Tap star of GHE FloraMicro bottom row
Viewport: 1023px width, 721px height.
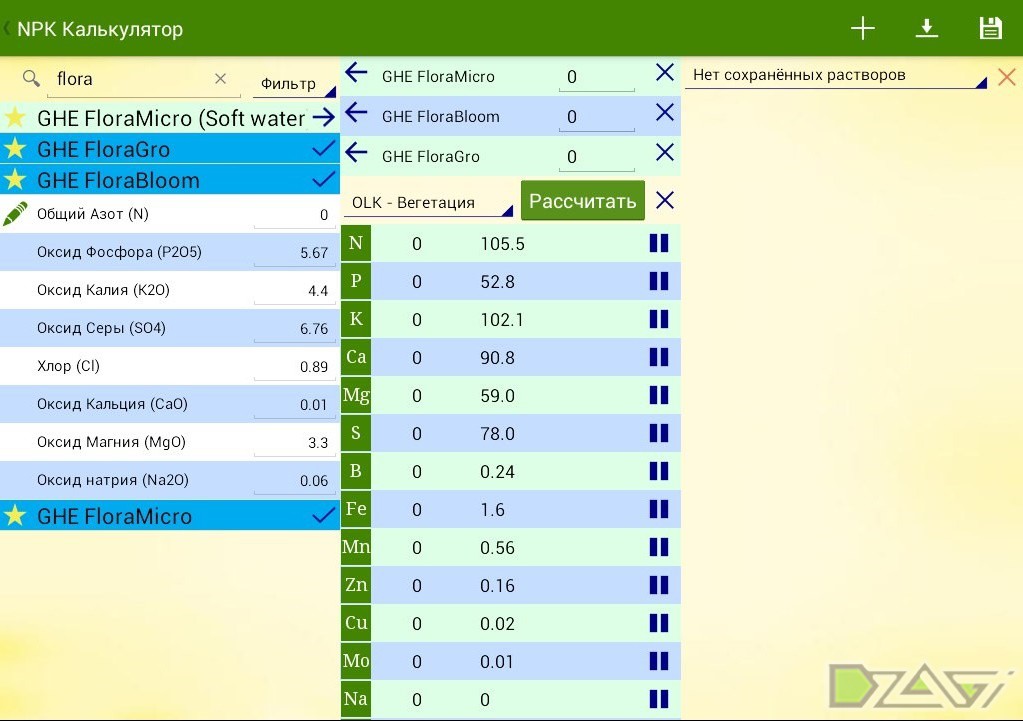pos(15,515)
